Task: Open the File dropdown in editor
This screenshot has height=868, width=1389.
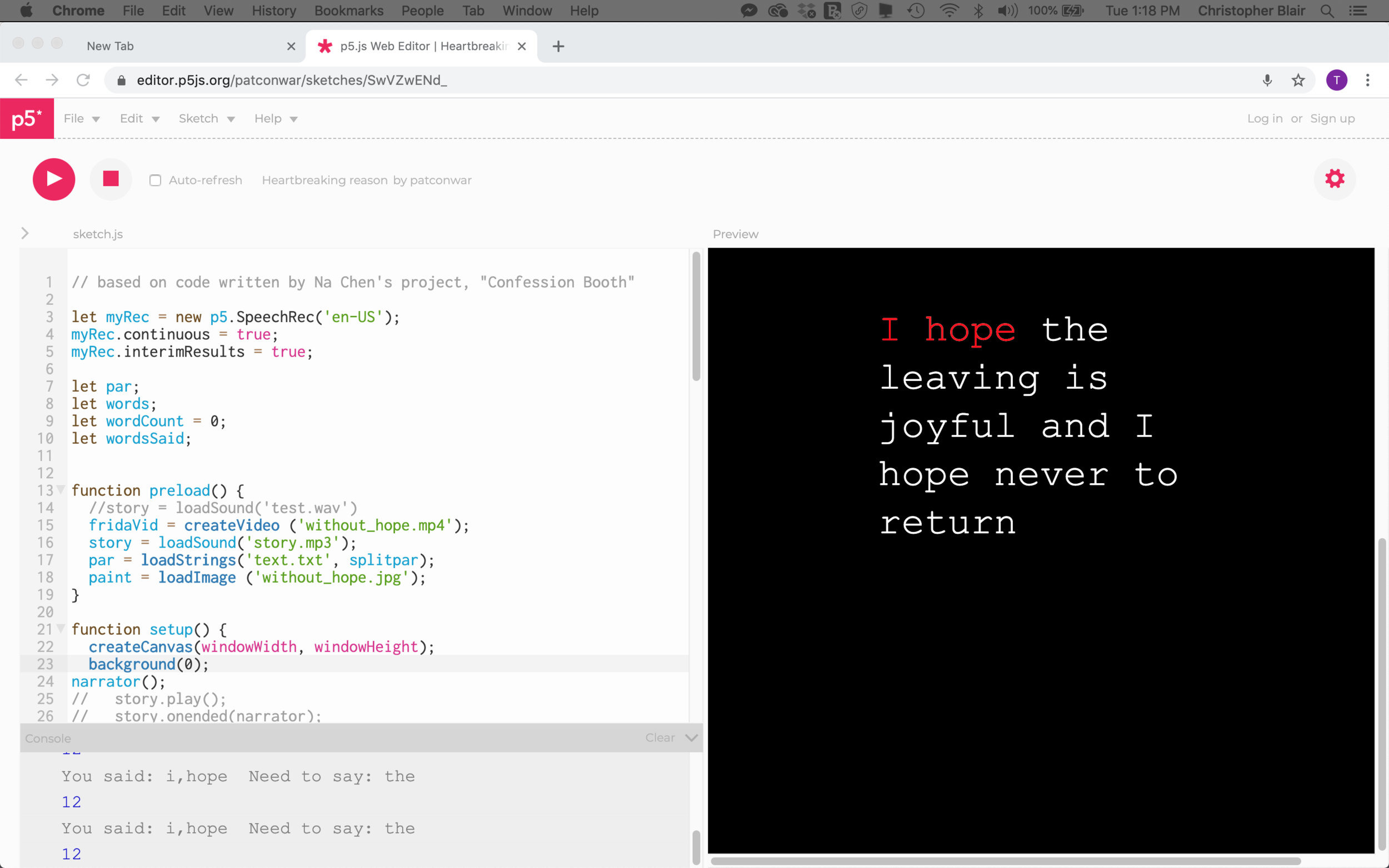Action: [x=82, y=119]
